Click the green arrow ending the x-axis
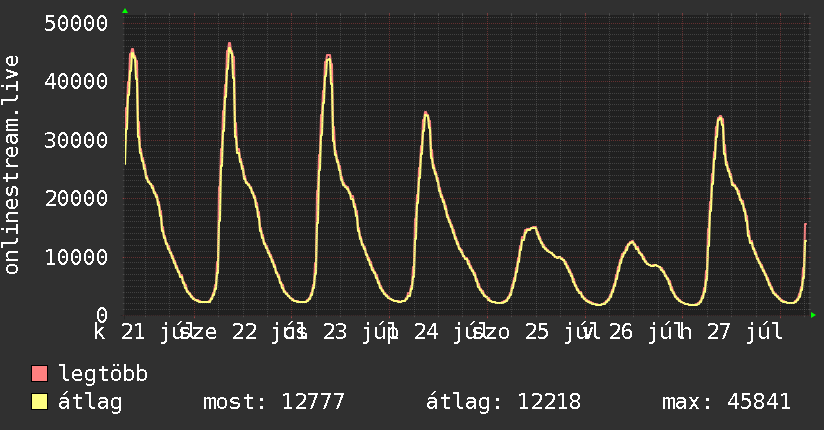 [813, 315]
